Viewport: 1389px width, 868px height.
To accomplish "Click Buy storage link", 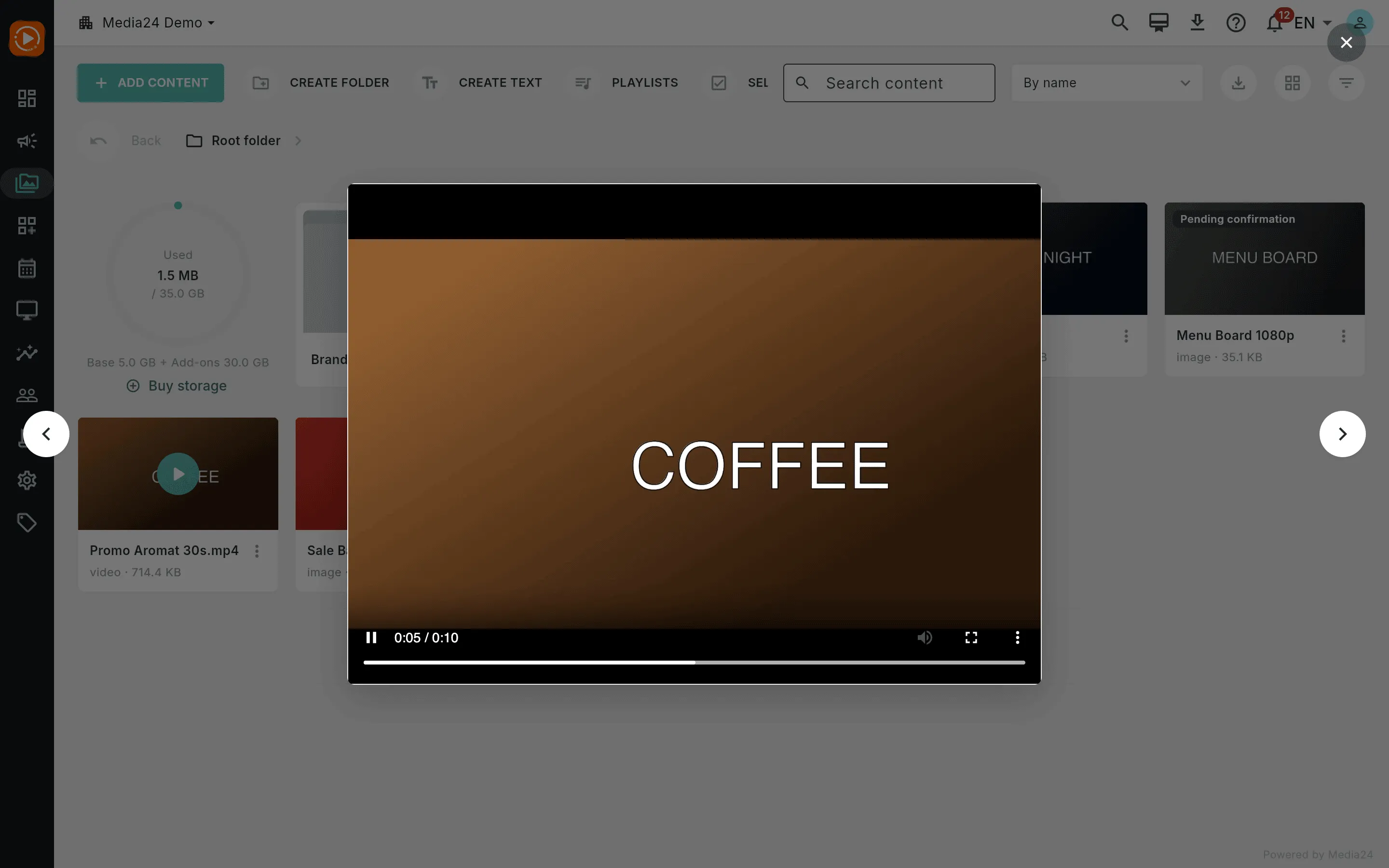I will click(x=177, y=386).
